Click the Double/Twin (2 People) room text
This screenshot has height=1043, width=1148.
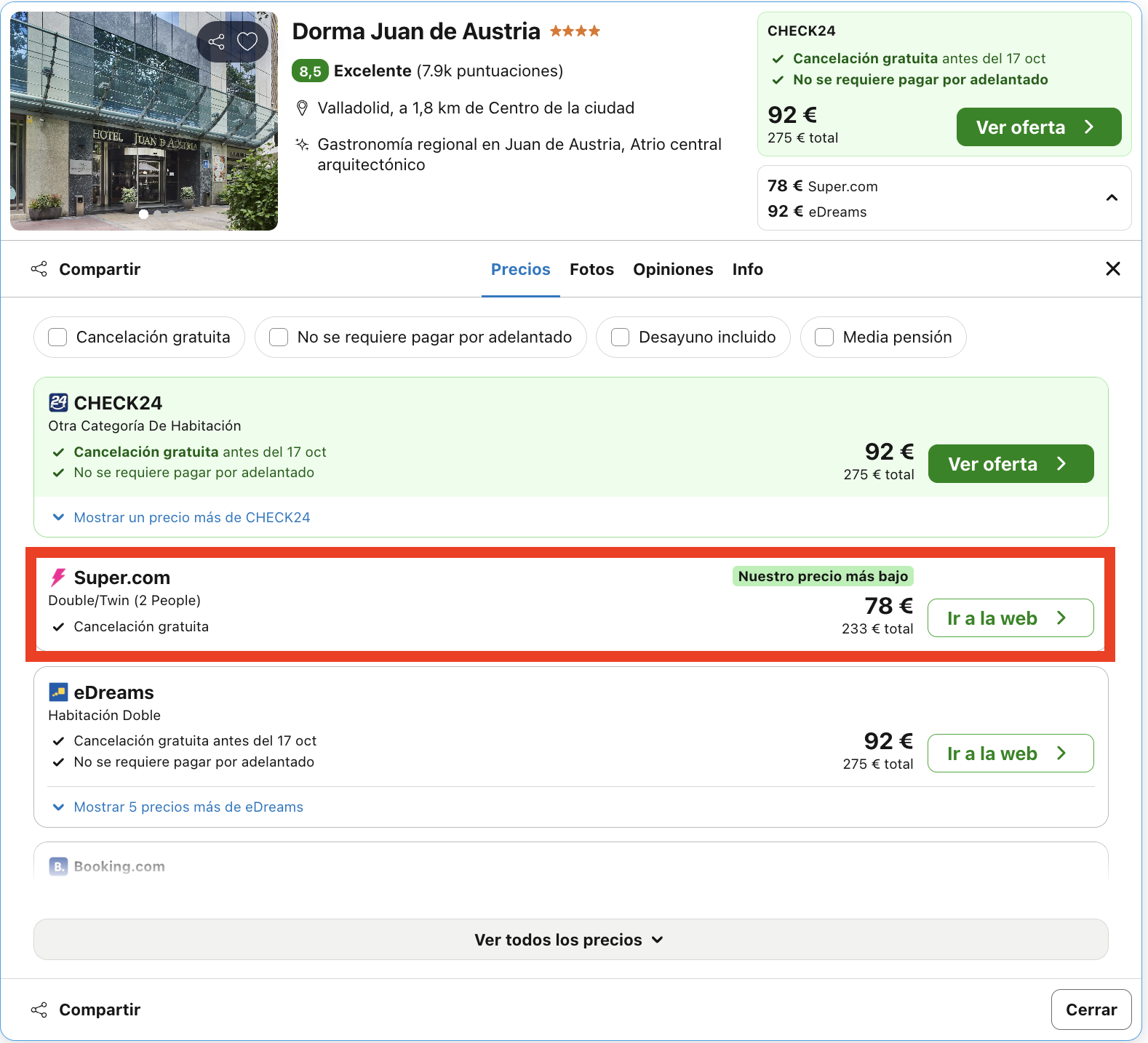[x=124, y=600]
